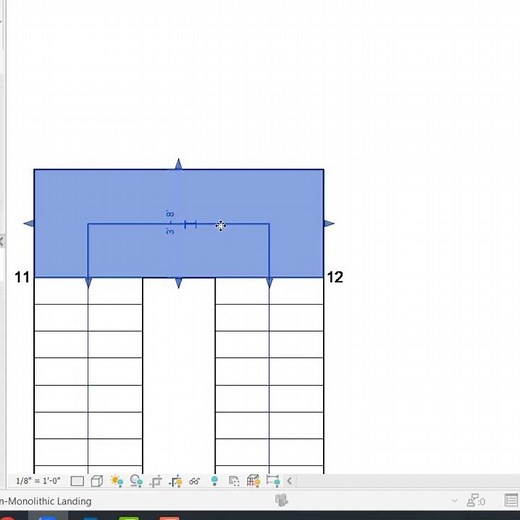The width and height of the screenshot is (520, 520).
Task: Toggle the Sun Path setting
Action: coord(117,481)
